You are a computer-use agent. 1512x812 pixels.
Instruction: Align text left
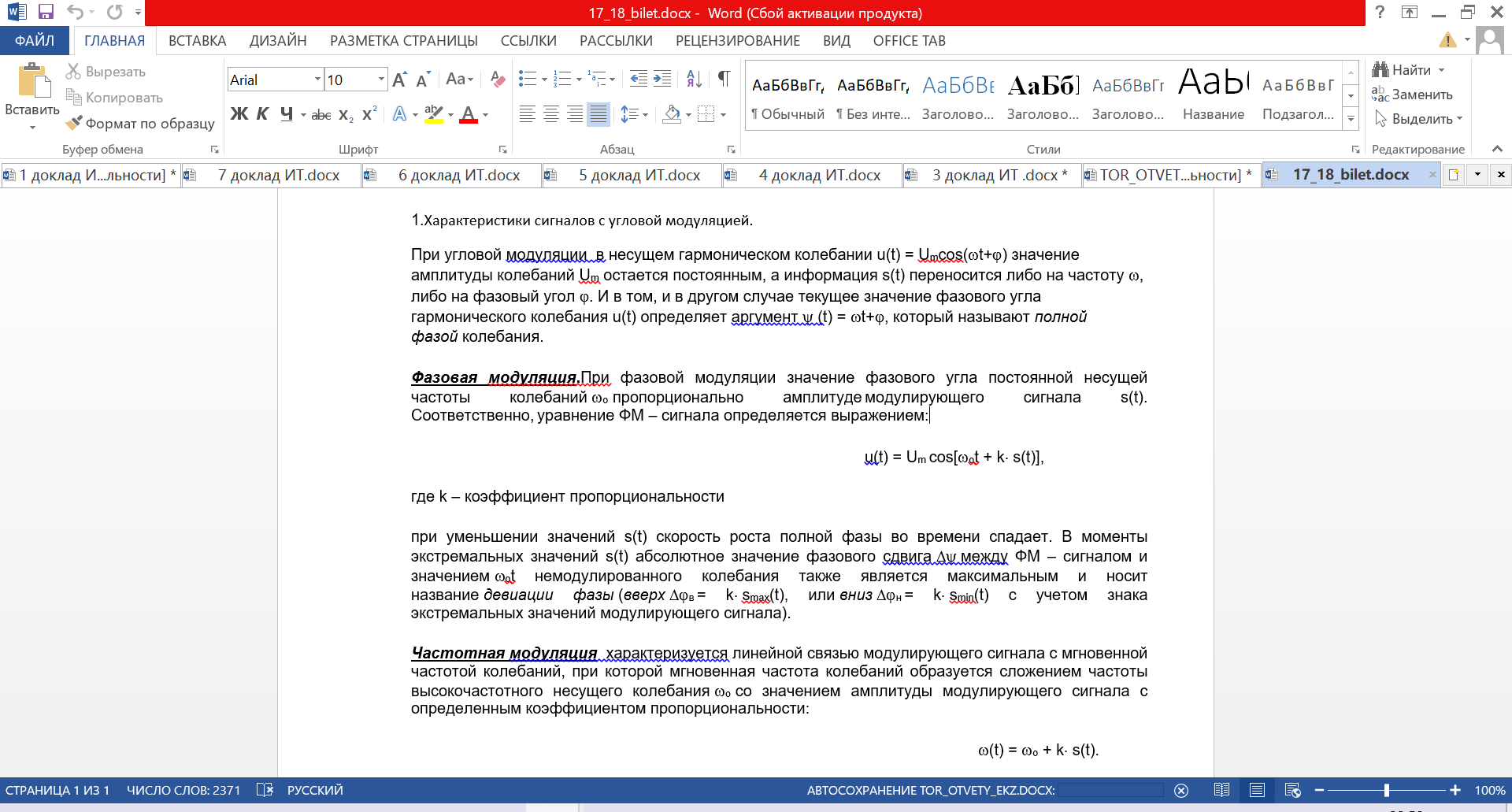point(528,114)
